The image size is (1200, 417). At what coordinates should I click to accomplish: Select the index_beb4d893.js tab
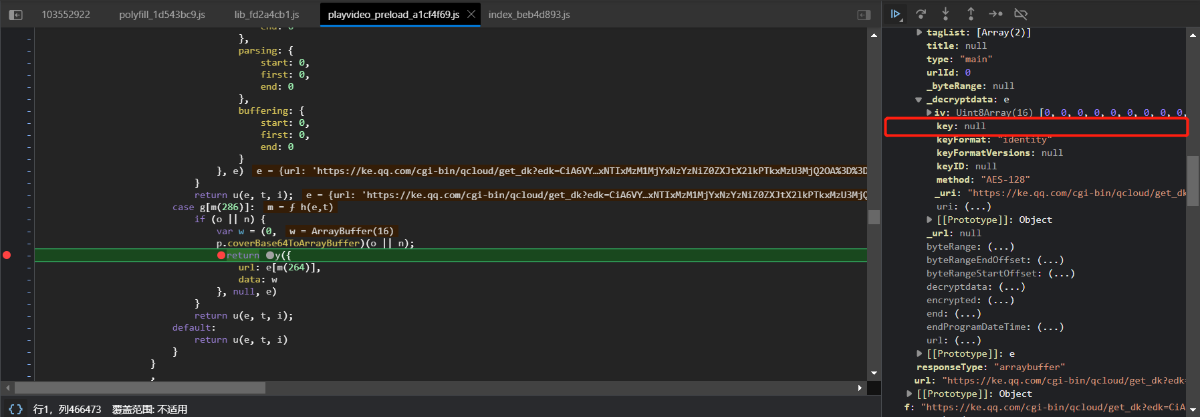[529, 15]
